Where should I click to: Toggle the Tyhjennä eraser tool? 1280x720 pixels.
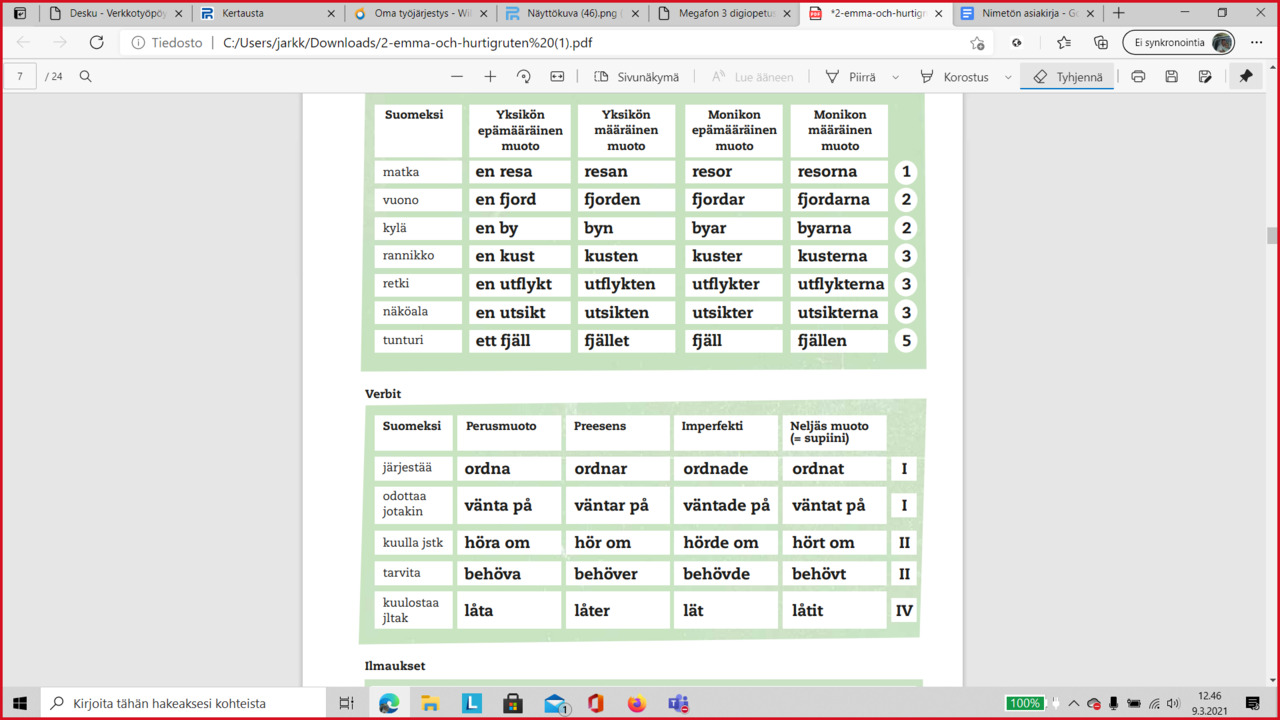[x=1067, y=77]
